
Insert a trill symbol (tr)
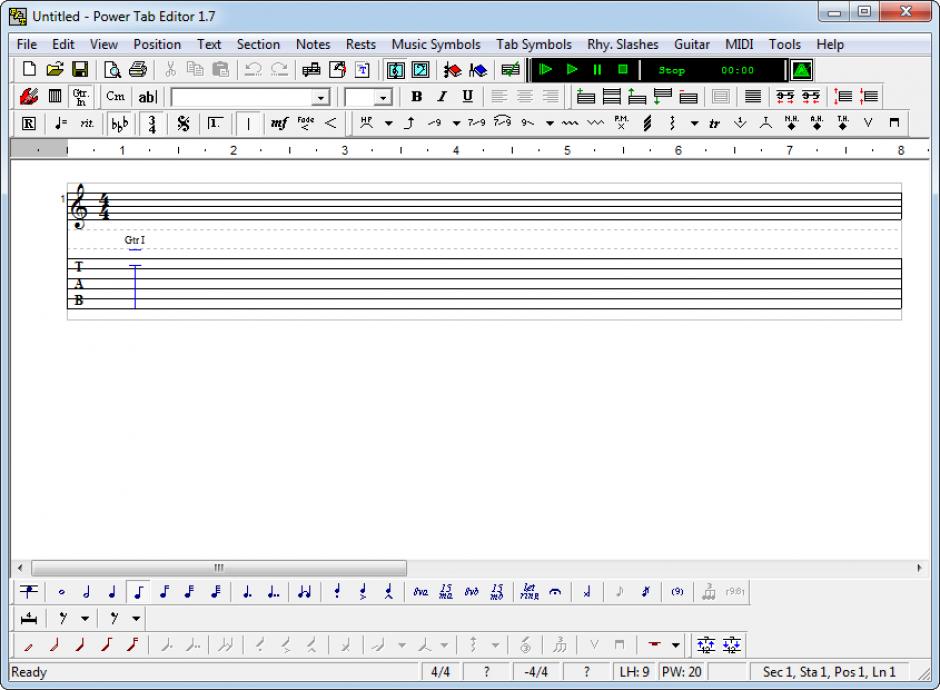tap(714, 124)
